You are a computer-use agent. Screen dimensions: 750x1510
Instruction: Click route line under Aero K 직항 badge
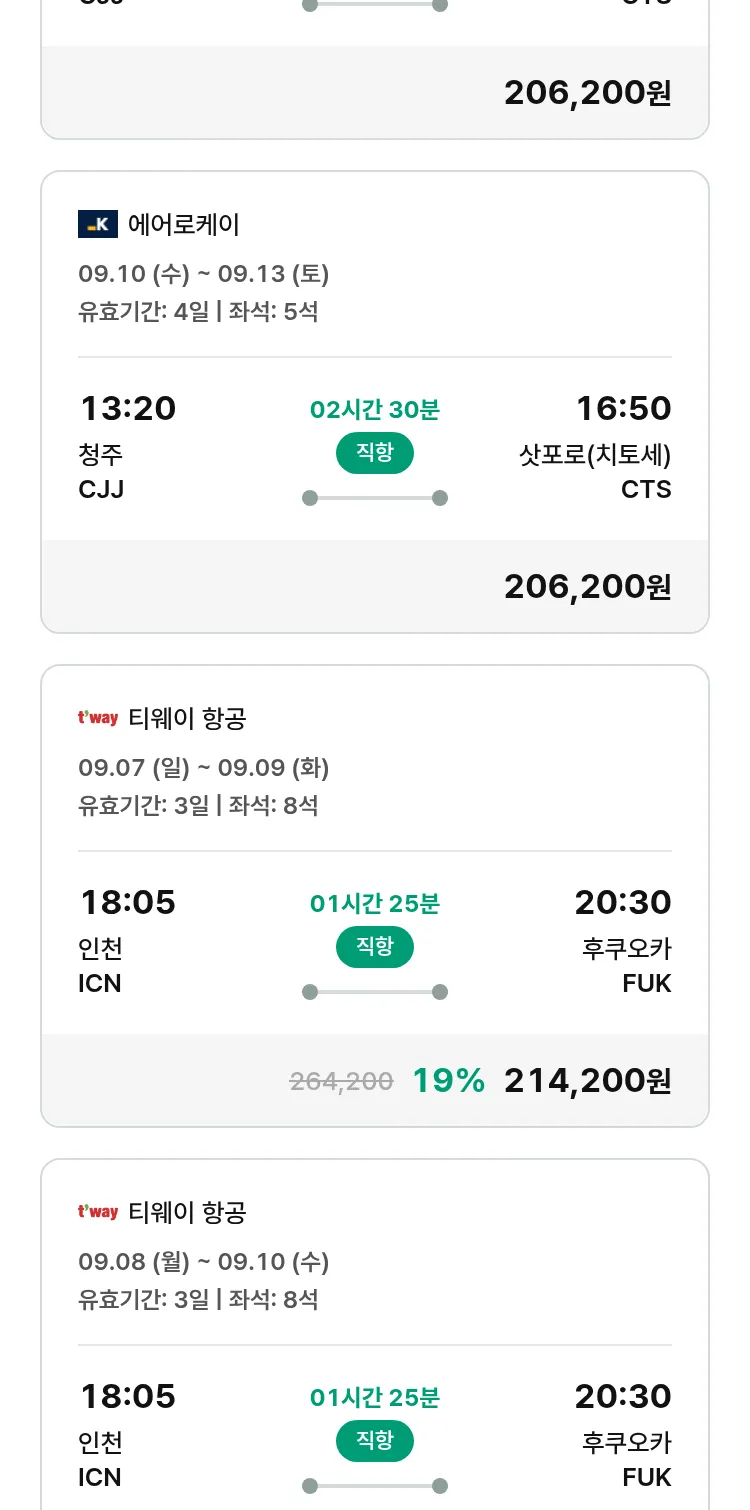[x=375, y=498]
